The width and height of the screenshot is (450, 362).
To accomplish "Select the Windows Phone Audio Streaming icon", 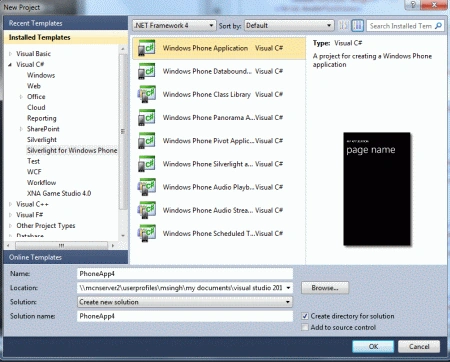I will [x=147, y=210].
